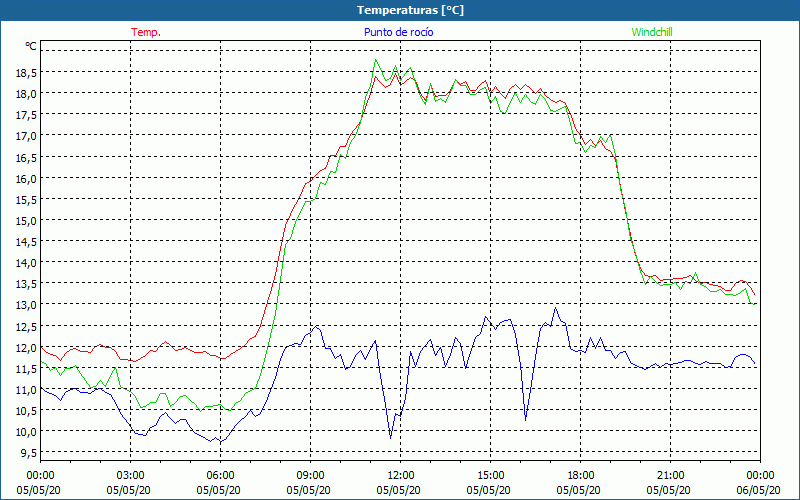Click the 09:00 time label
The image size is (800, 500).
[x=310, y=476]
